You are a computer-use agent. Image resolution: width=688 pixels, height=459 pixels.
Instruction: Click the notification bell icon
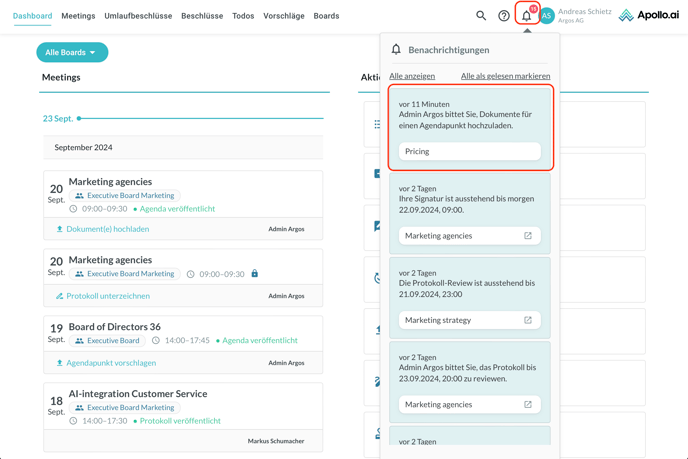526,16
